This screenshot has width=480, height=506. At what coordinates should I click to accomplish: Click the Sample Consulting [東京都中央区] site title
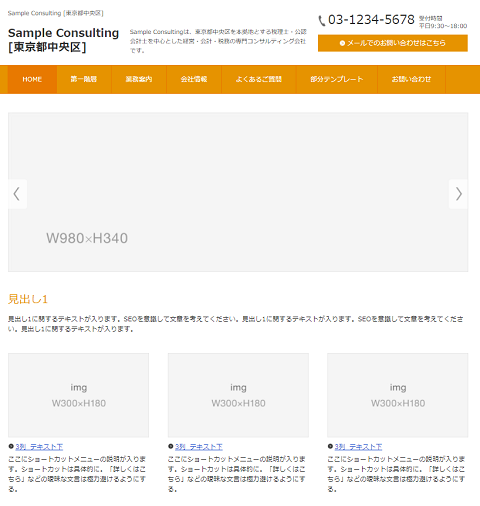(x=63, y=40)
